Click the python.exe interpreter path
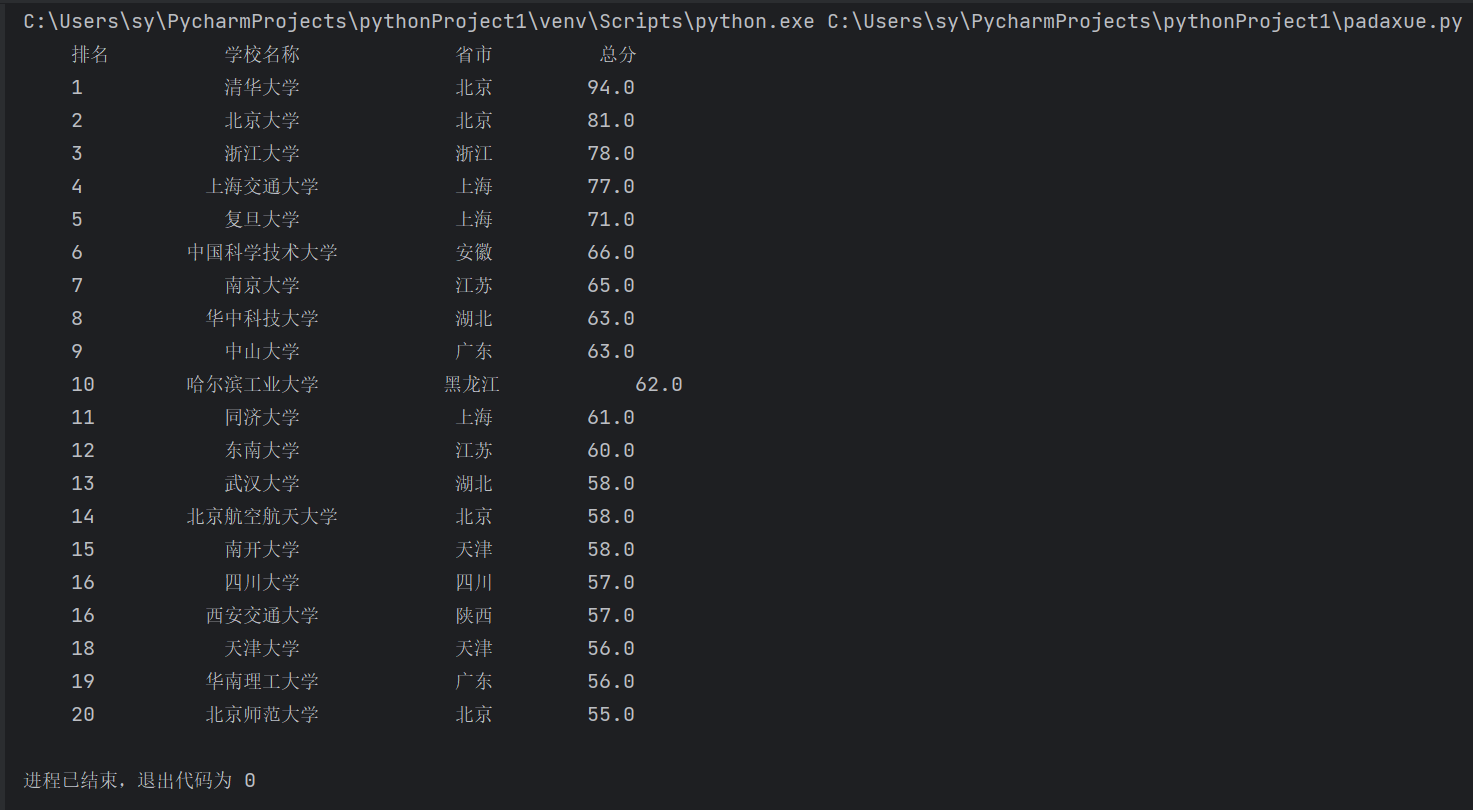Image resolution: width=1473 pixels, height=810 pixels. tap(418, 22)
